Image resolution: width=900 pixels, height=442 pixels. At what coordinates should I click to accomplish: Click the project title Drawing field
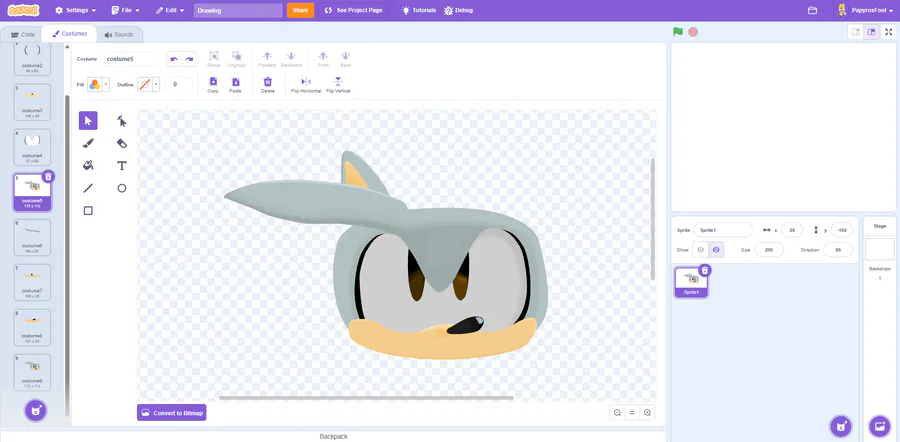(238, 10)
